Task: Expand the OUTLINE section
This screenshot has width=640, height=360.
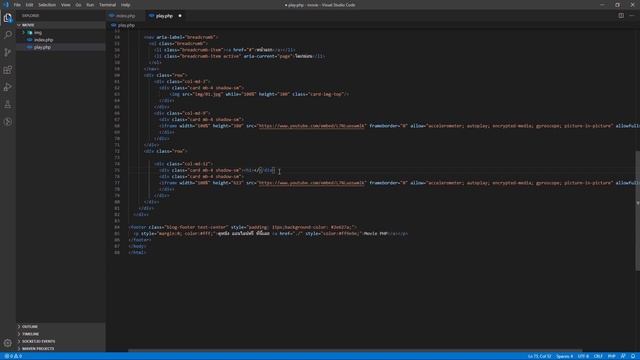Action: tap(30, 327)
